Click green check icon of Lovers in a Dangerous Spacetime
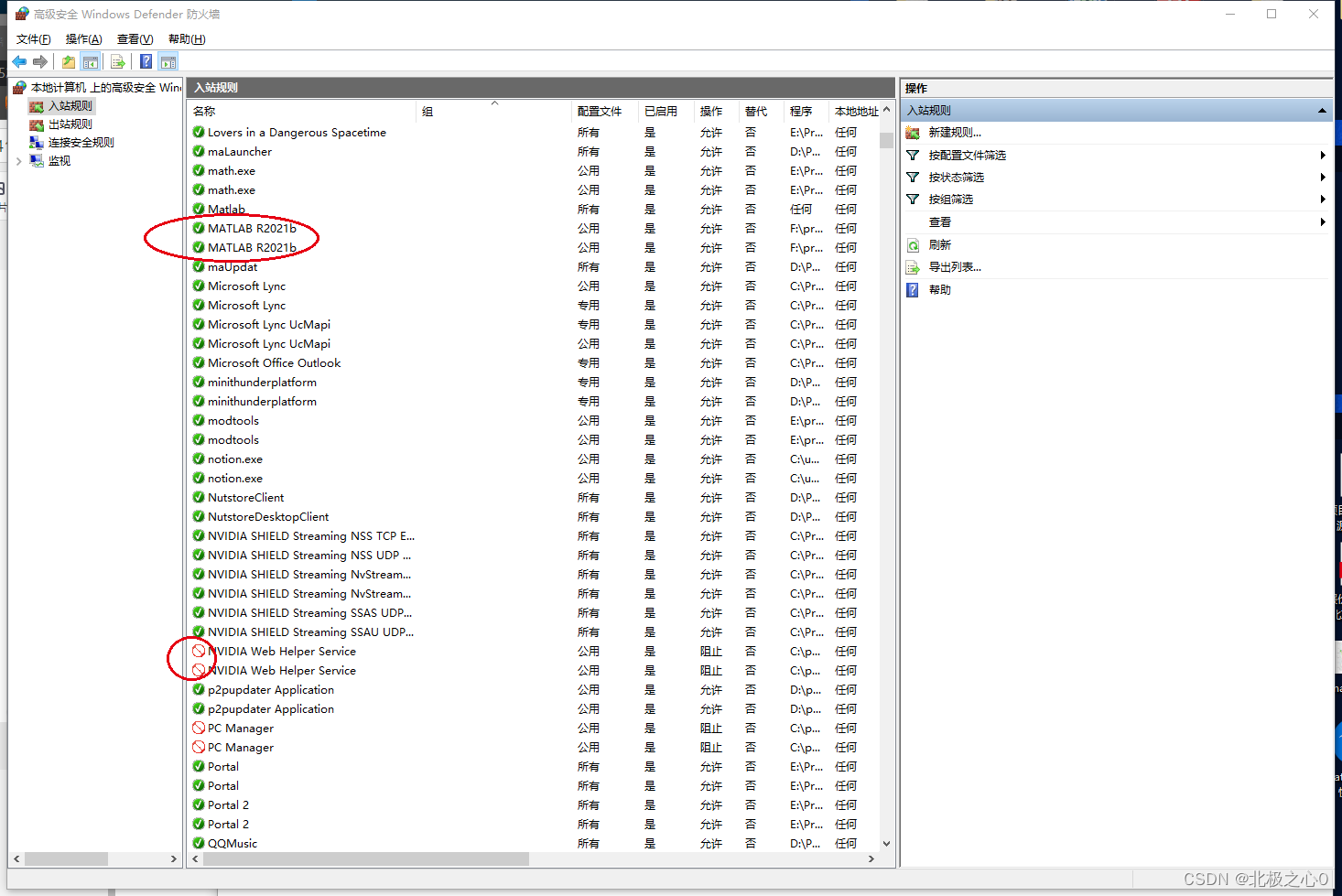The height and width of the screenshot is (896, 1342). click(x=199, y=133)
